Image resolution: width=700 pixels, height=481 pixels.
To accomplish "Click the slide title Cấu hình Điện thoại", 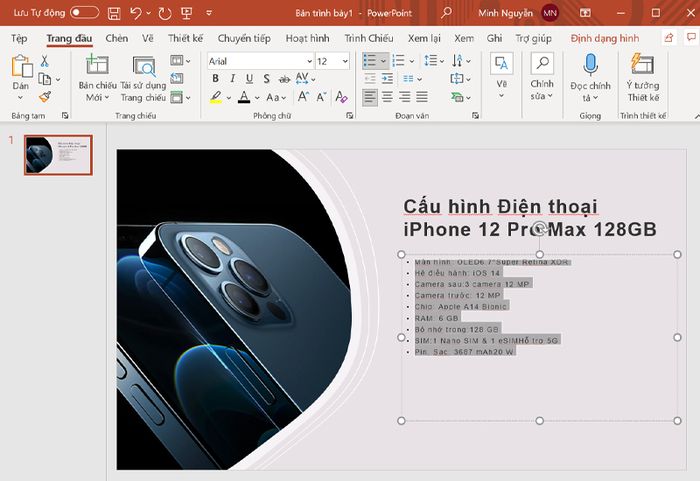I will (x=500, y=207).
